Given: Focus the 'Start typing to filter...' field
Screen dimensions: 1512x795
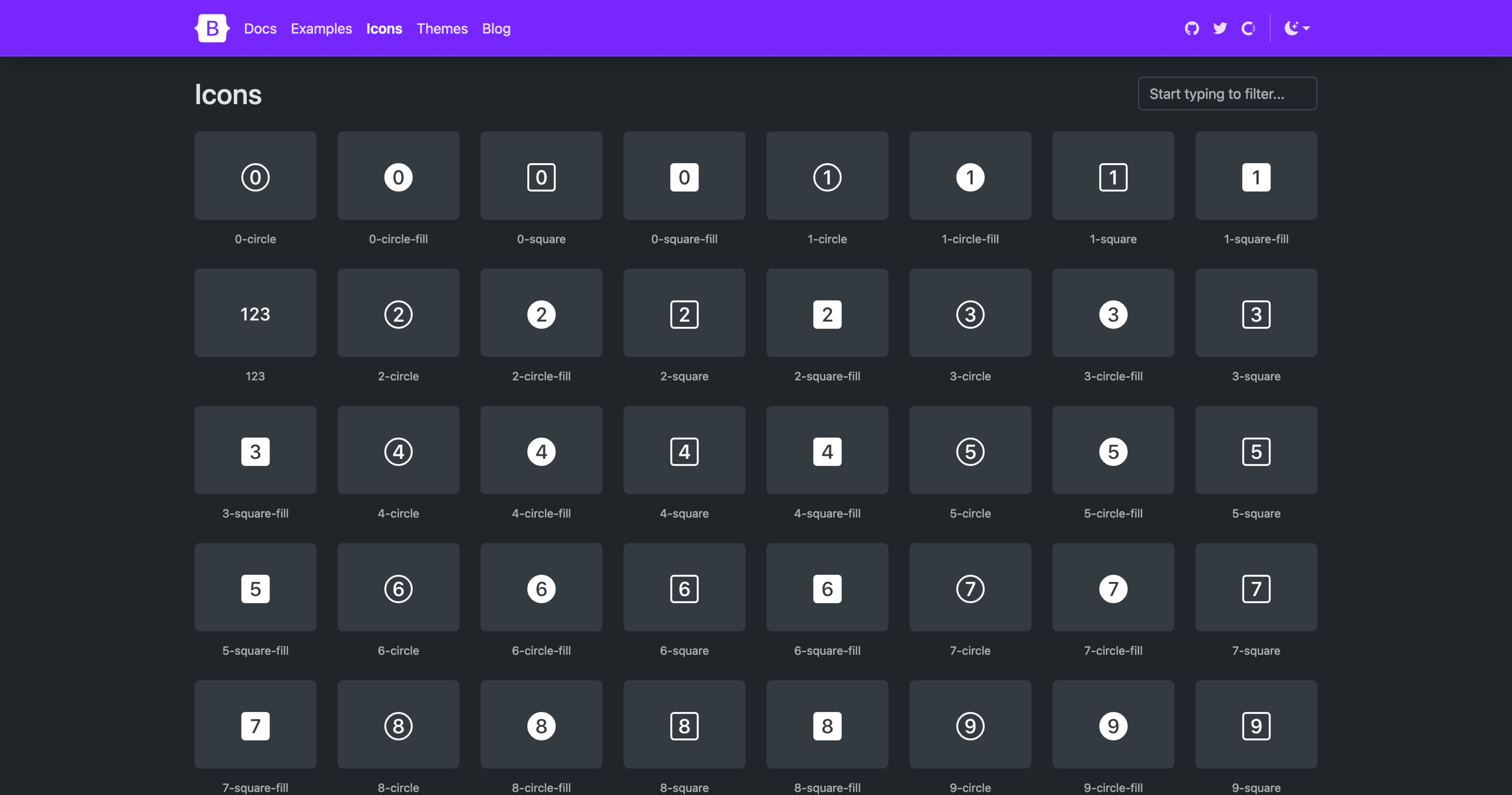Looking at the screenshot, I should point(1227,93).
